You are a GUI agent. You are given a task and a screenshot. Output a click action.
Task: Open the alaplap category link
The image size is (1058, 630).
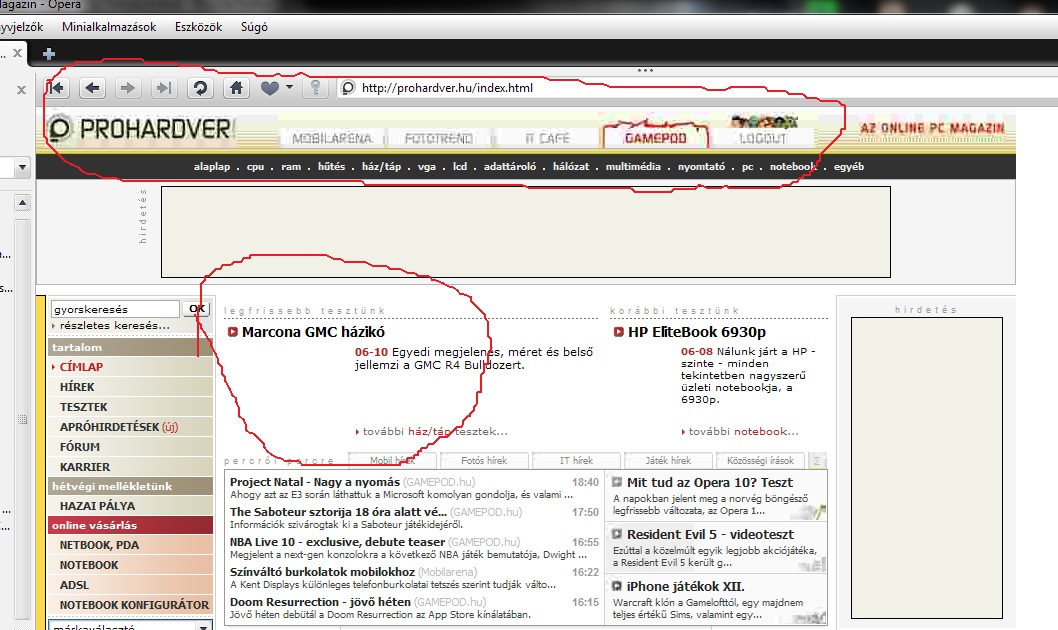pyautogui.click(x=212, y=167)
